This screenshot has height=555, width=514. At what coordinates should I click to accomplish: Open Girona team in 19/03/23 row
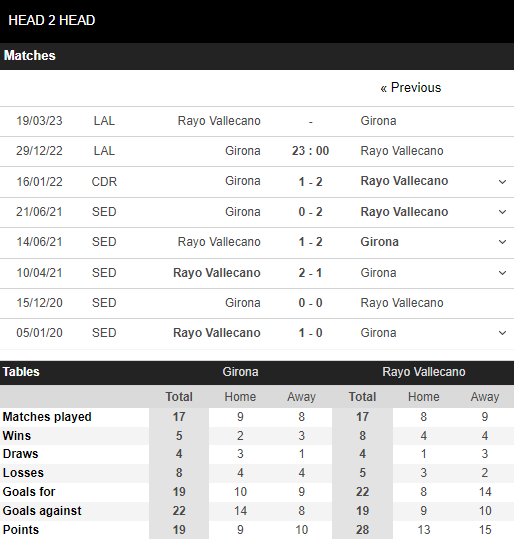(x=378, y=121)
